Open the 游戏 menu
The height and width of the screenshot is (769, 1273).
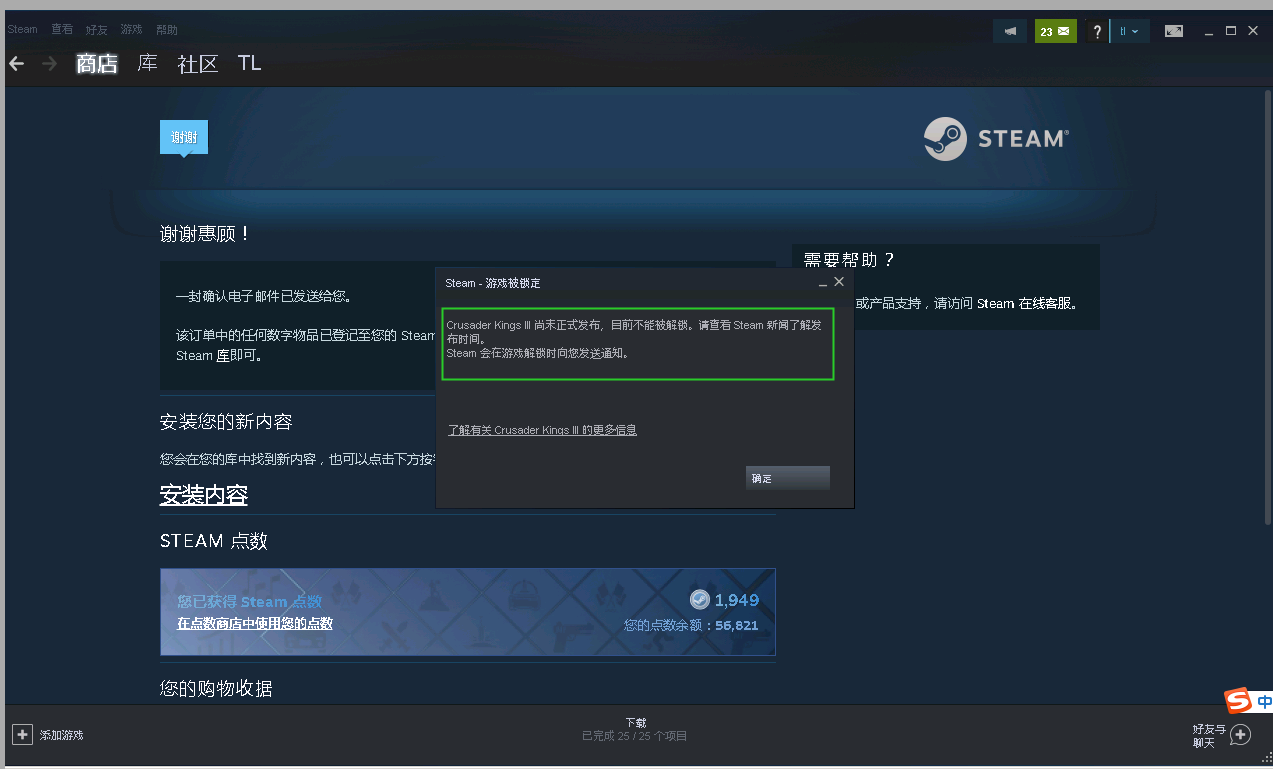131,29
